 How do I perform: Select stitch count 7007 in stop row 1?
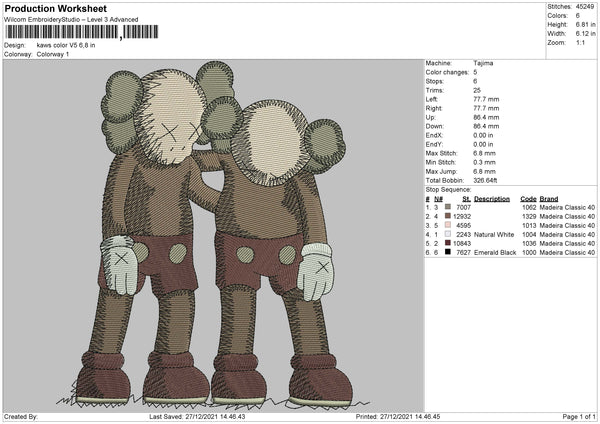pos(463,207)
